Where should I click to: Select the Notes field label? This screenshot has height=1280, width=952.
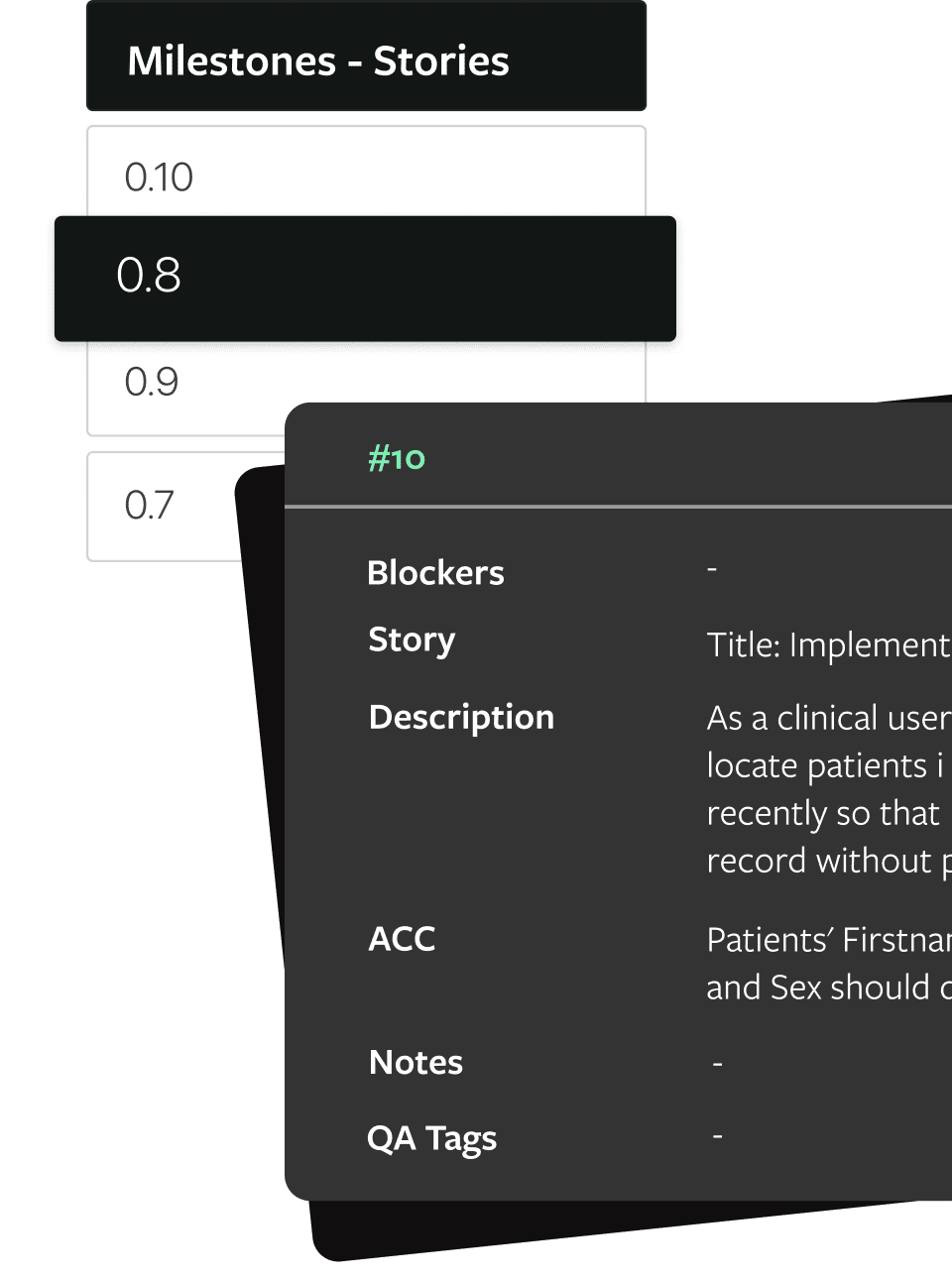pos(416,1063)
